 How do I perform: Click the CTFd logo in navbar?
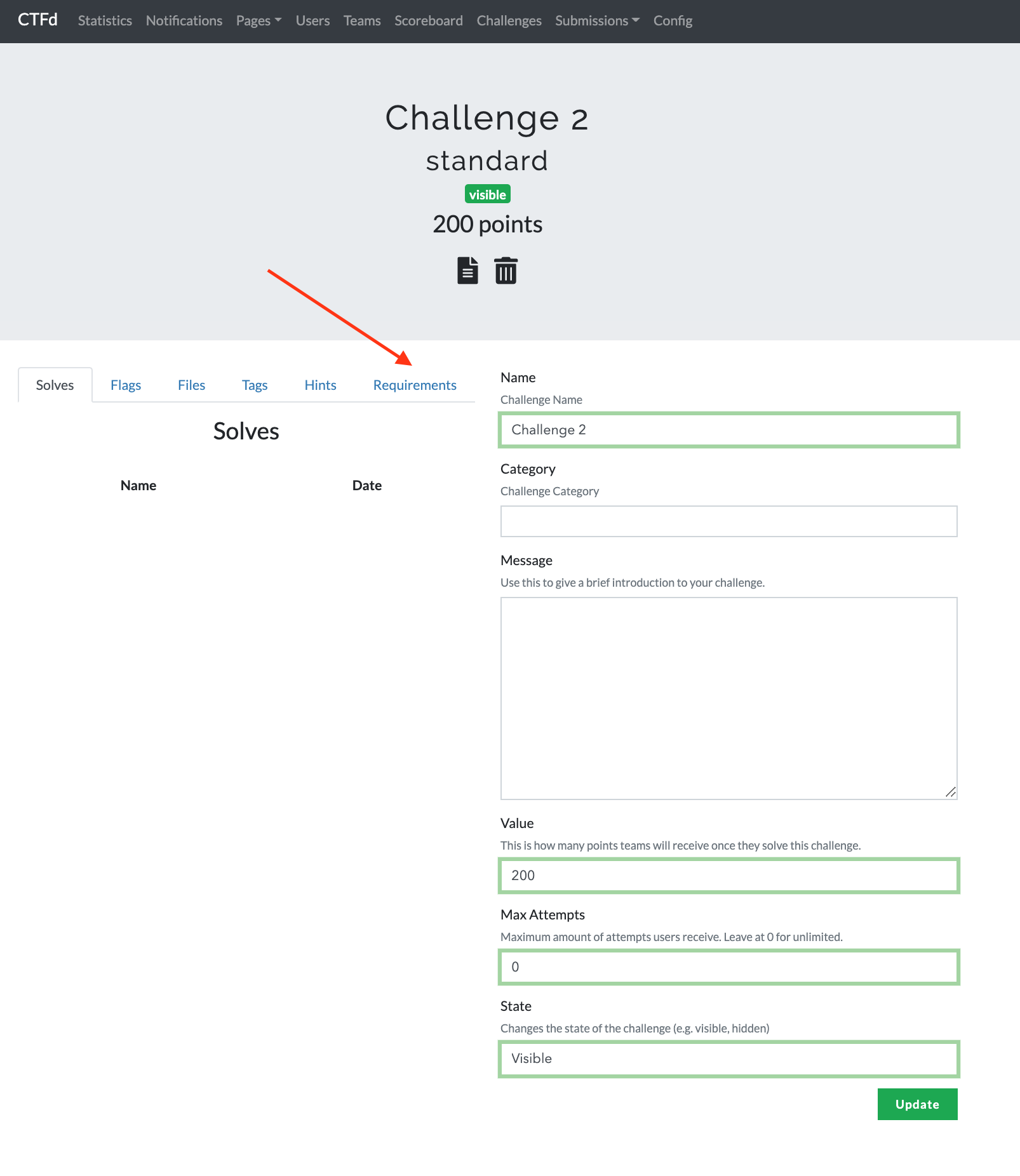pyautogui.click(x=37, y=20)
